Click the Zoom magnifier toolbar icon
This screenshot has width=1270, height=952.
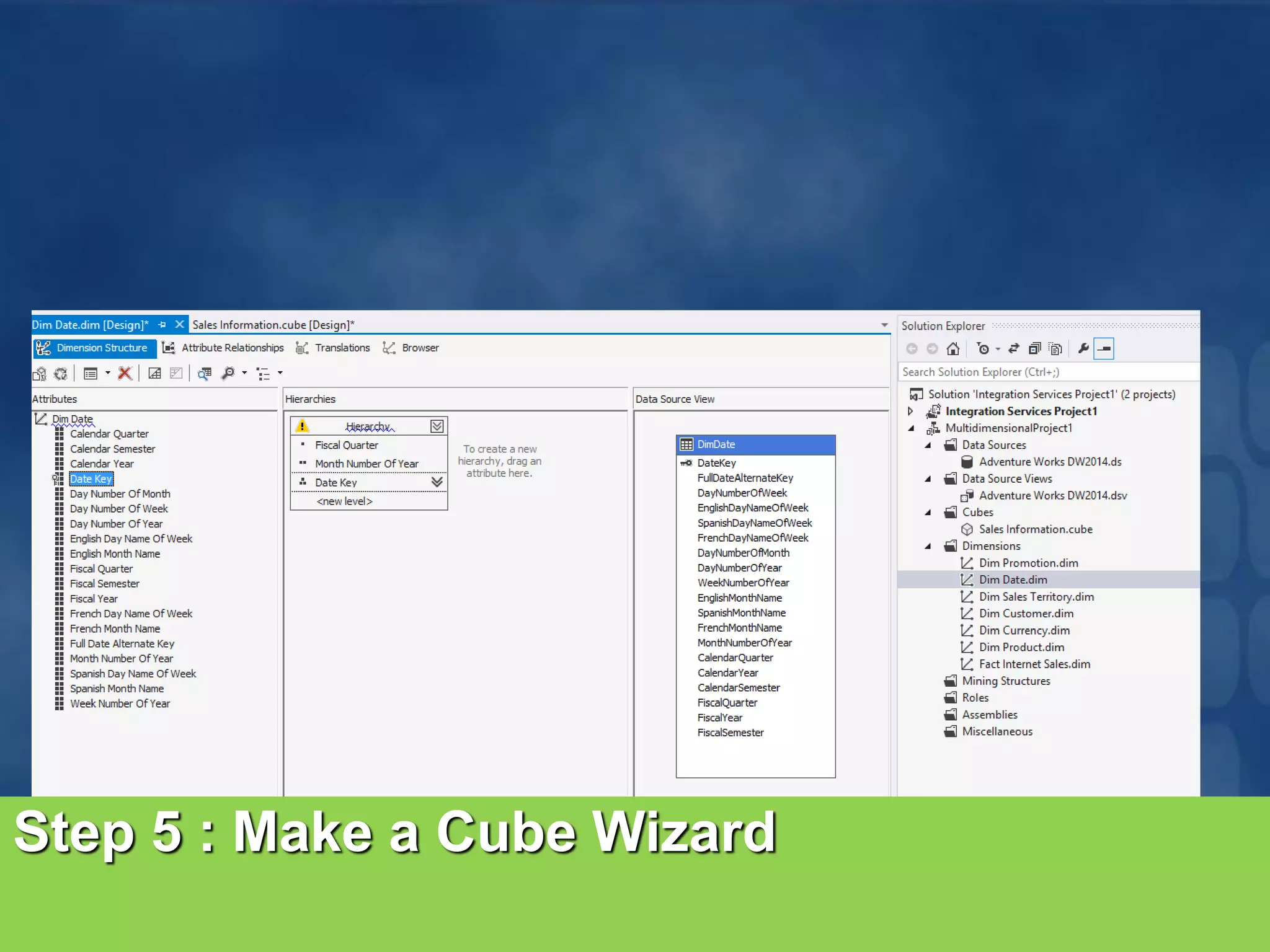tap(228, 373)
